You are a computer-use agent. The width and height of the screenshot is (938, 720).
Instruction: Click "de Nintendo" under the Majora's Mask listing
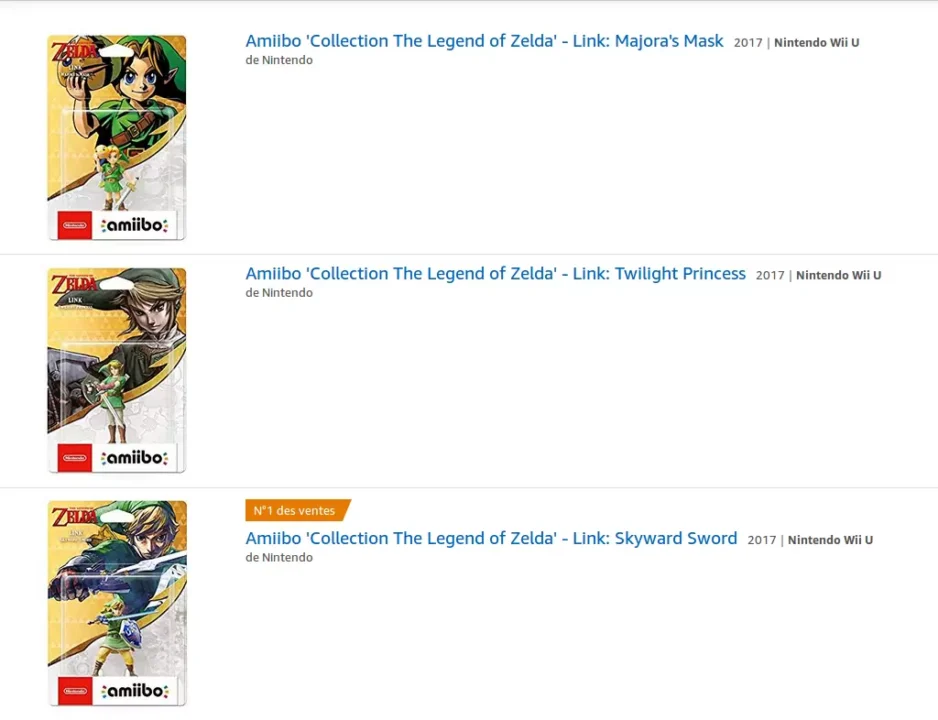pos(279,60)
